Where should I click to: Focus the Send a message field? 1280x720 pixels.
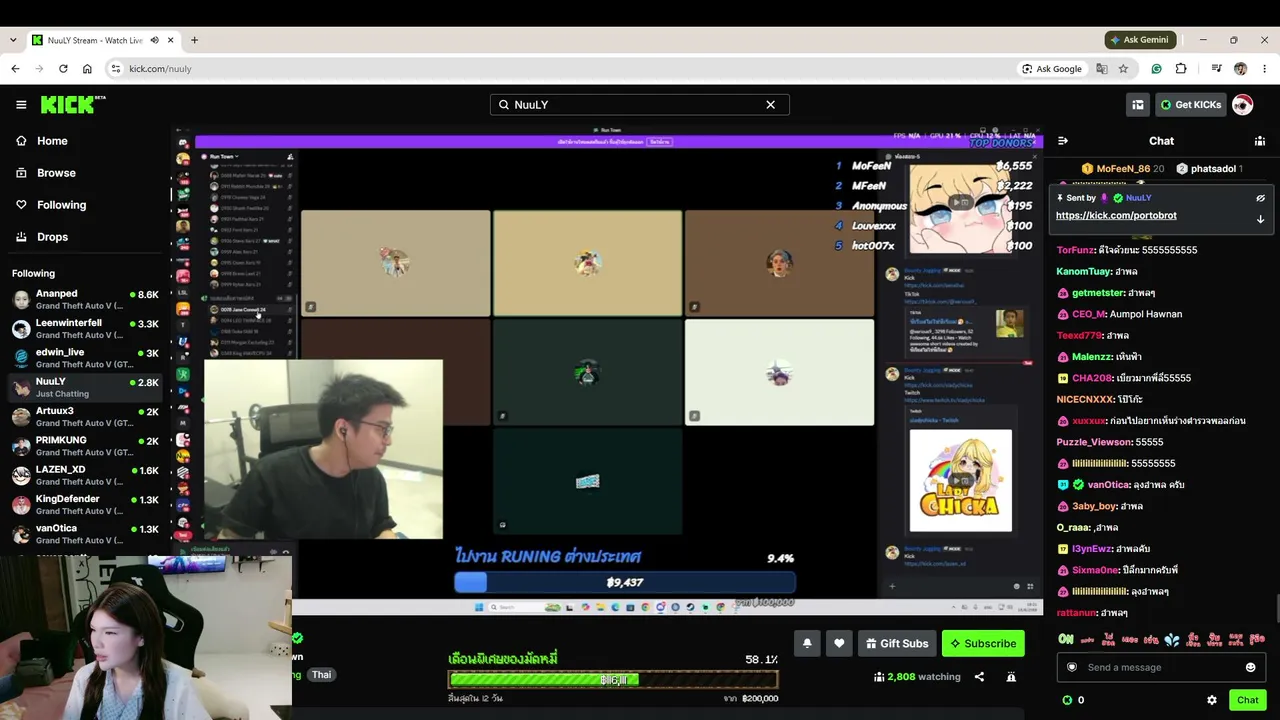(1160, 667)
